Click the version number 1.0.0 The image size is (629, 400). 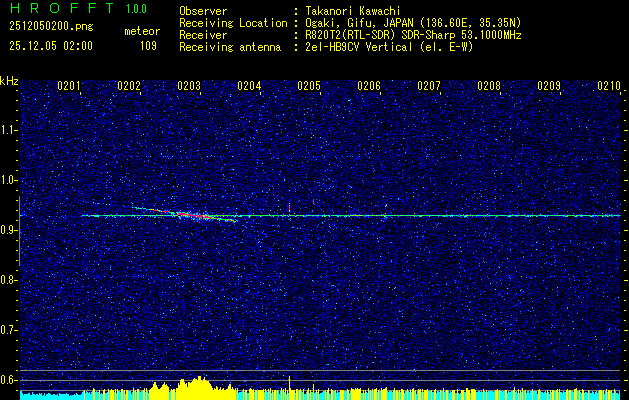136,9
